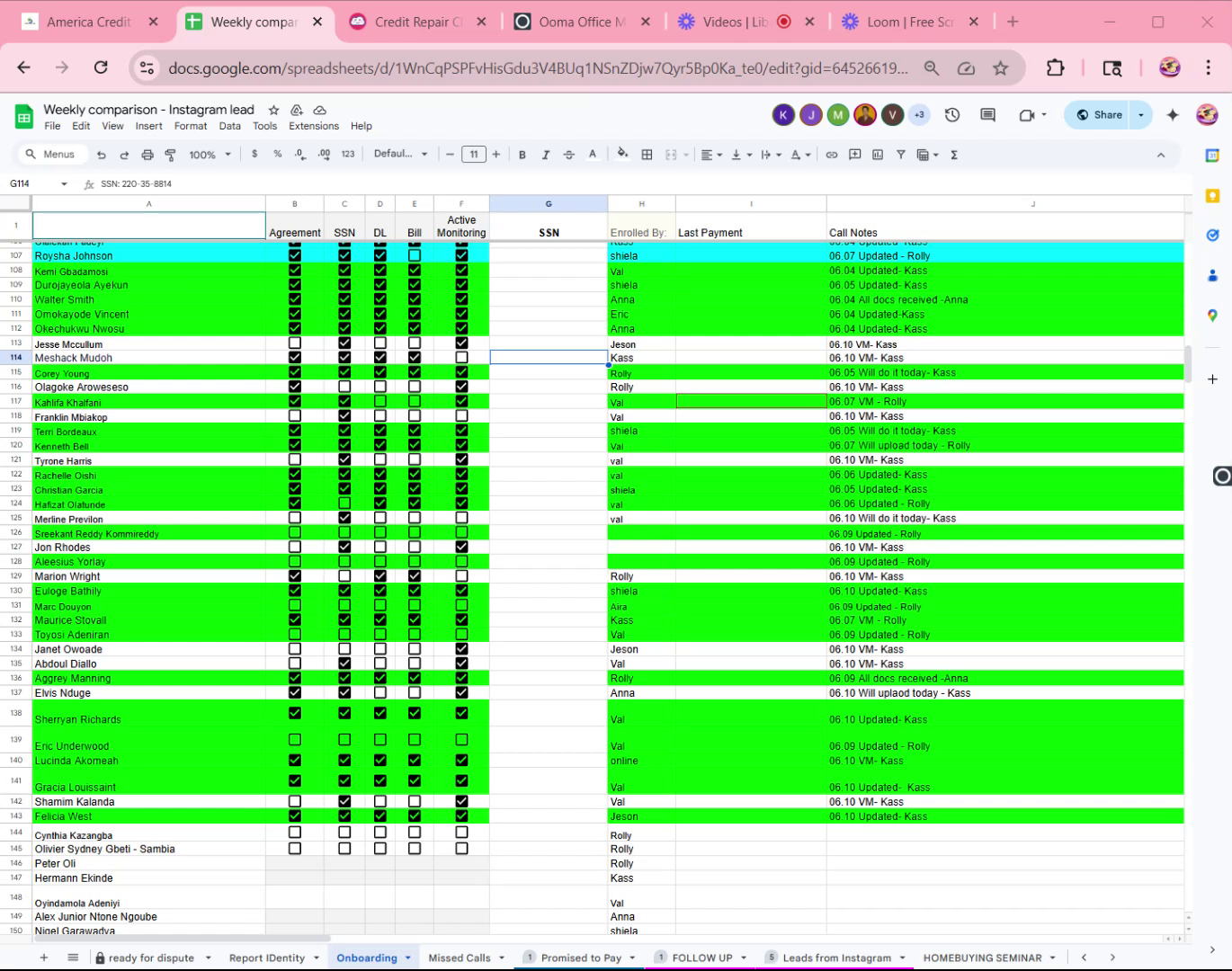Screen dimensions: 1232x971
Task: Click the borders icon in toolbar
Action: 647,155
